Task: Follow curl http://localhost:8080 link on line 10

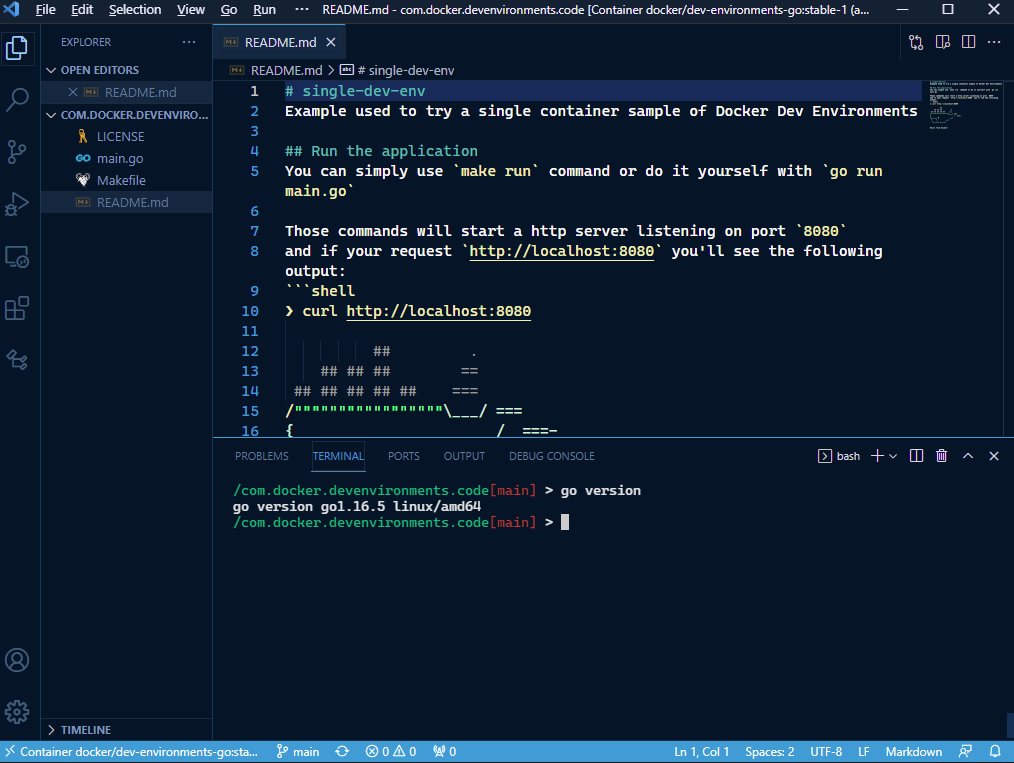Action: click(x=438, y=311)
